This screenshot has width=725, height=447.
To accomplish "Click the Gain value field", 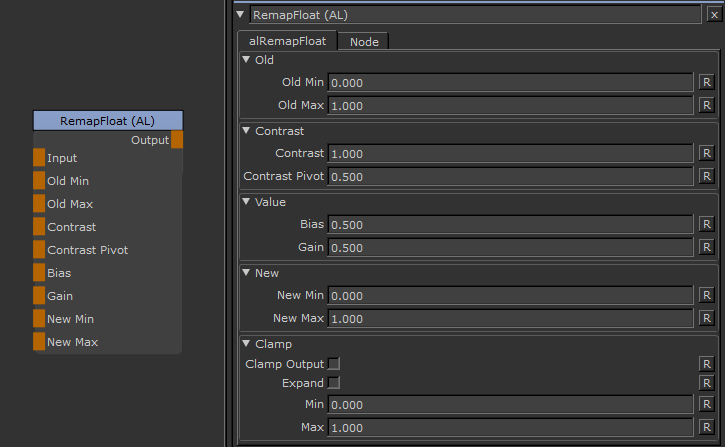I will 510,248.
